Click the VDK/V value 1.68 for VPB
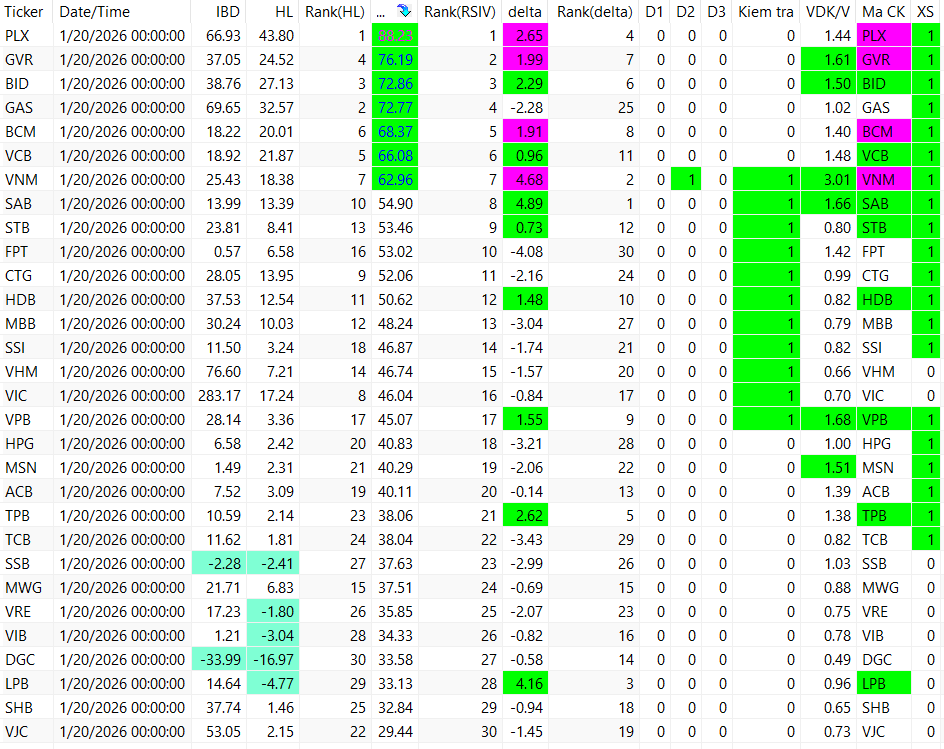The height and width of the screenshot is (749, 944). tap(828, 420)
